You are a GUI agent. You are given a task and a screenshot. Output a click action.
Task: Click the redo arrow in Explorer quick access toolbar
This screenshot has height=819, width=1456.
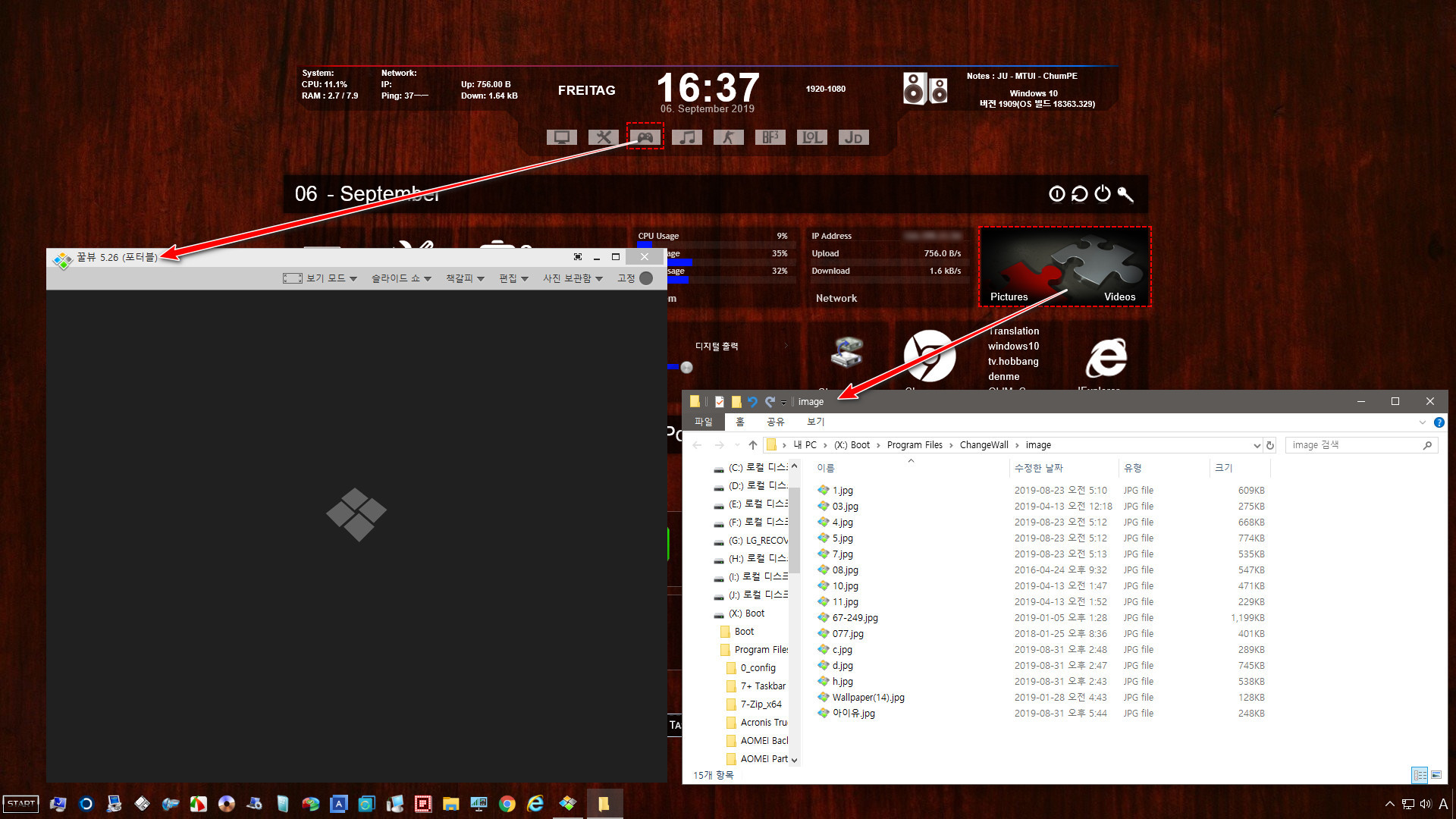[770, 402]
